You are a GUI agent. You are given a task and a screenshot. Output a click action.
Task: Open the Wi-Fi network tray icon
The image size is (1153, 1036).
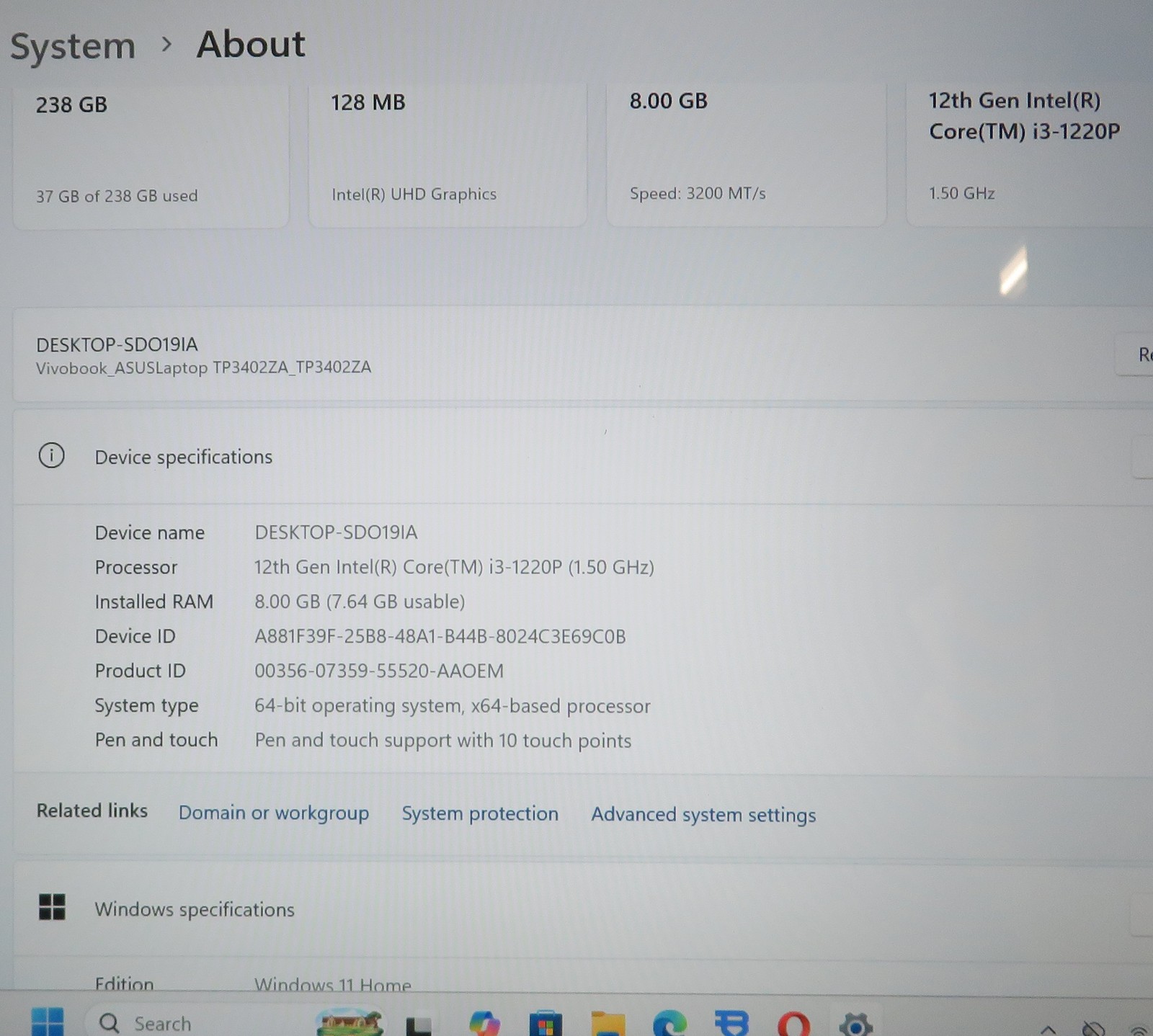(x=1139, y=1030)
